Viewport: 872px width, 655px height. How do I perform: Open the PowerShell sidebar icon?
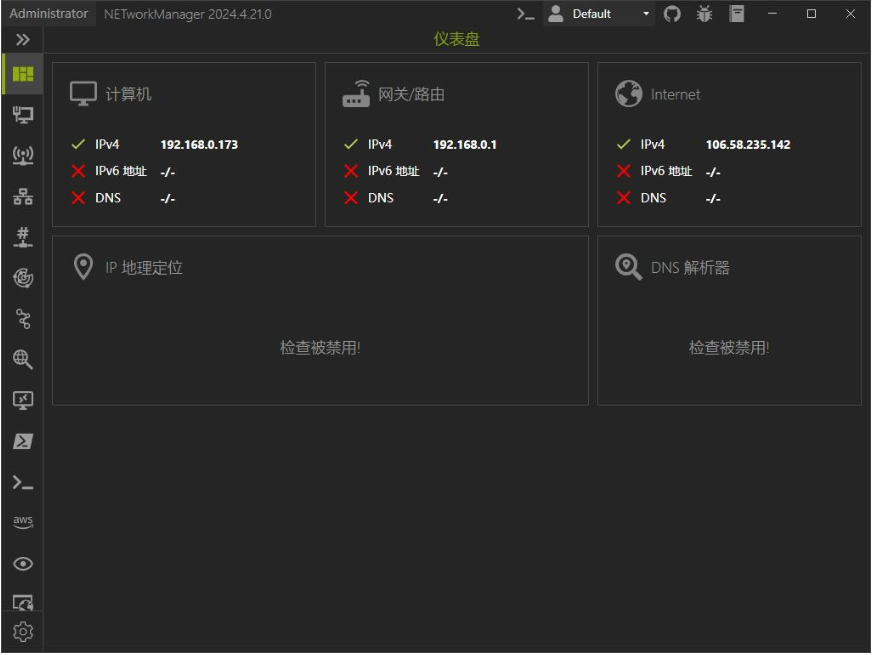(23, 441)
